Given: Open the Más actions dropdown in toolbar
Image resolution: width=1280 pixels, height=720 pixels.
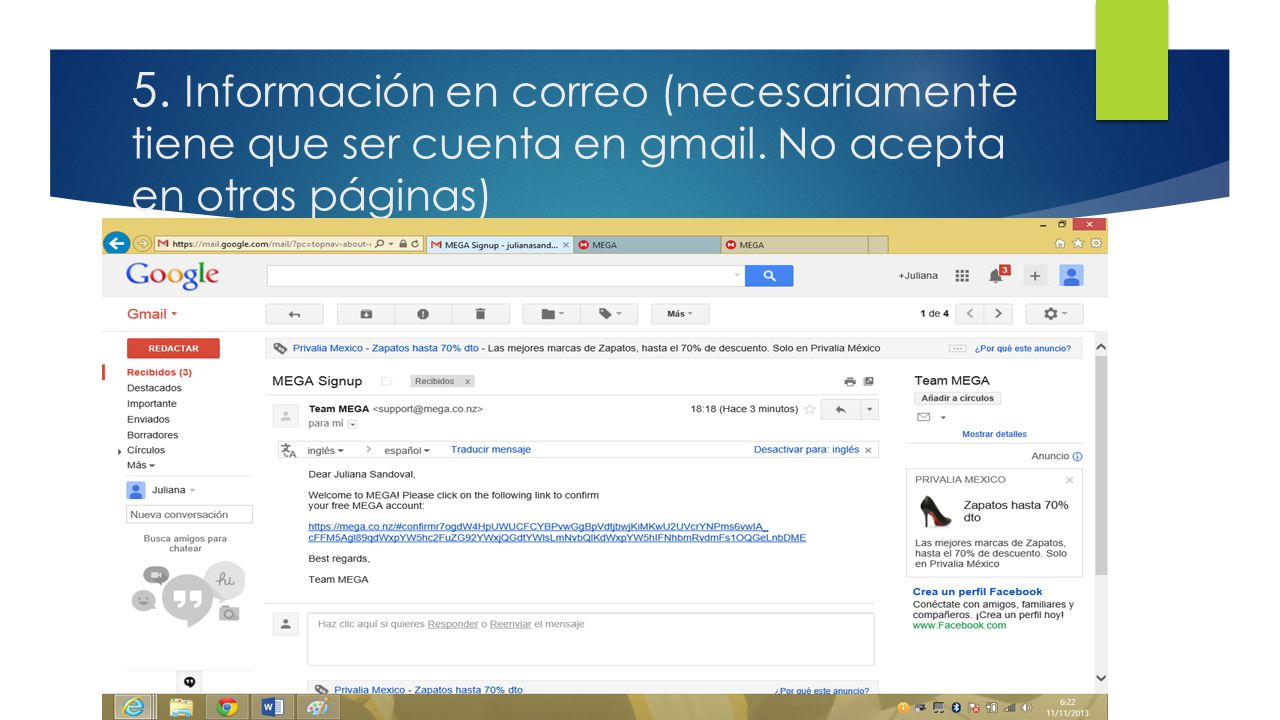Looking at the screenshot, I should (680, 314).
